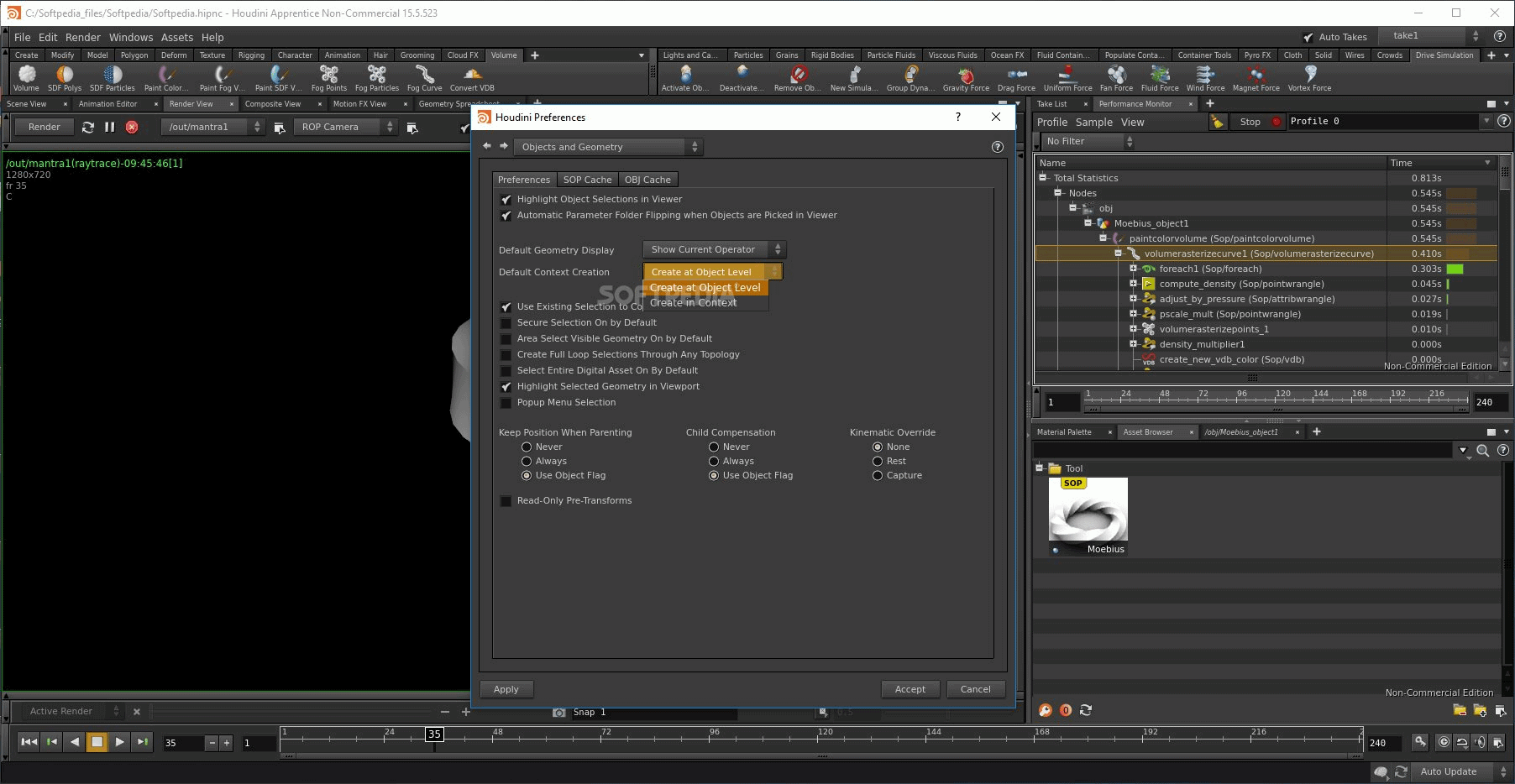
Task: Switch to the OBJ Cache tab
Action: pos(647,180)
